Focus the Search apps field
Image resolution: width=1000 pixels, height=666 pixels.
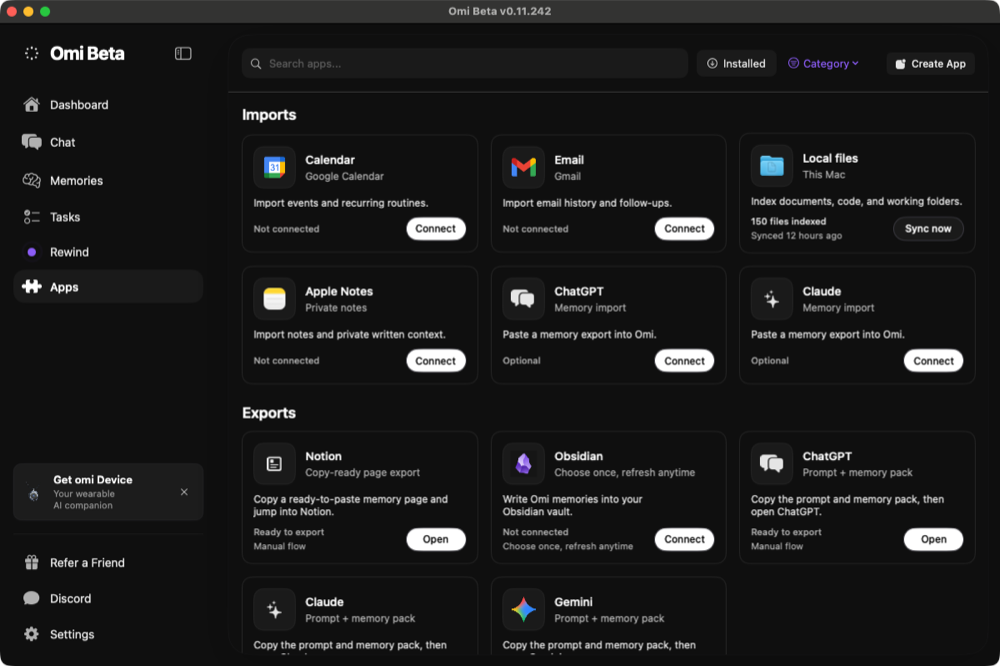pos(465,64)
